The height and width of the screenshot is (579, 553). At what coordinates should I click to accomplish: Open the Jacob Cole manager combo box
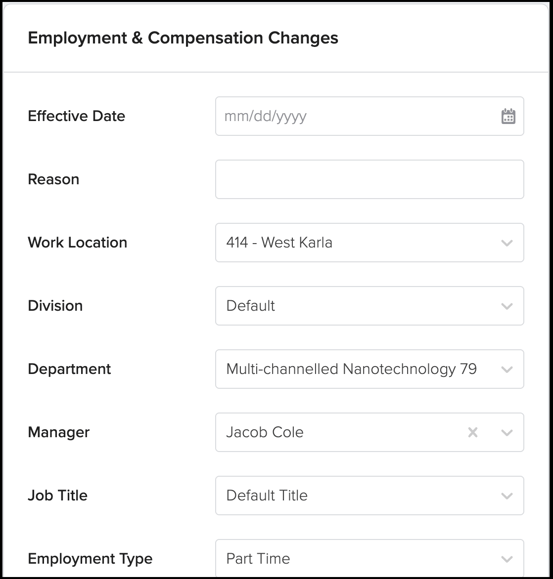(370, 432)
